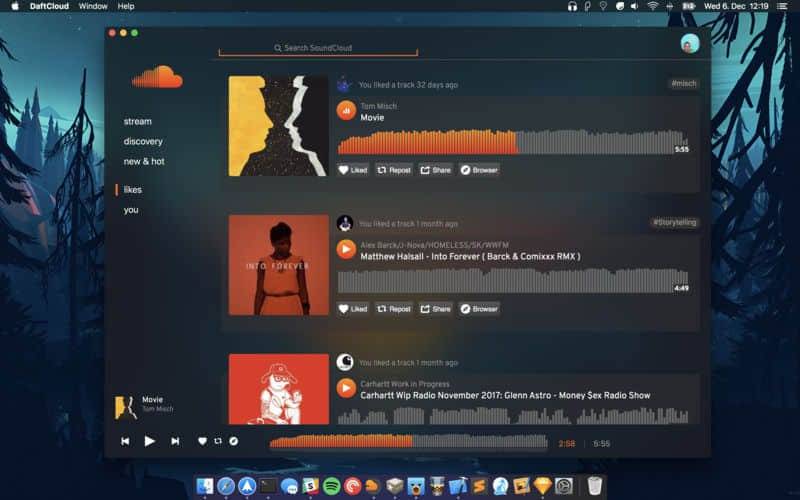This screenshot has height=500, width=800.
Task: Click the now playing Movie thumbnail
Action: (126, 407)
